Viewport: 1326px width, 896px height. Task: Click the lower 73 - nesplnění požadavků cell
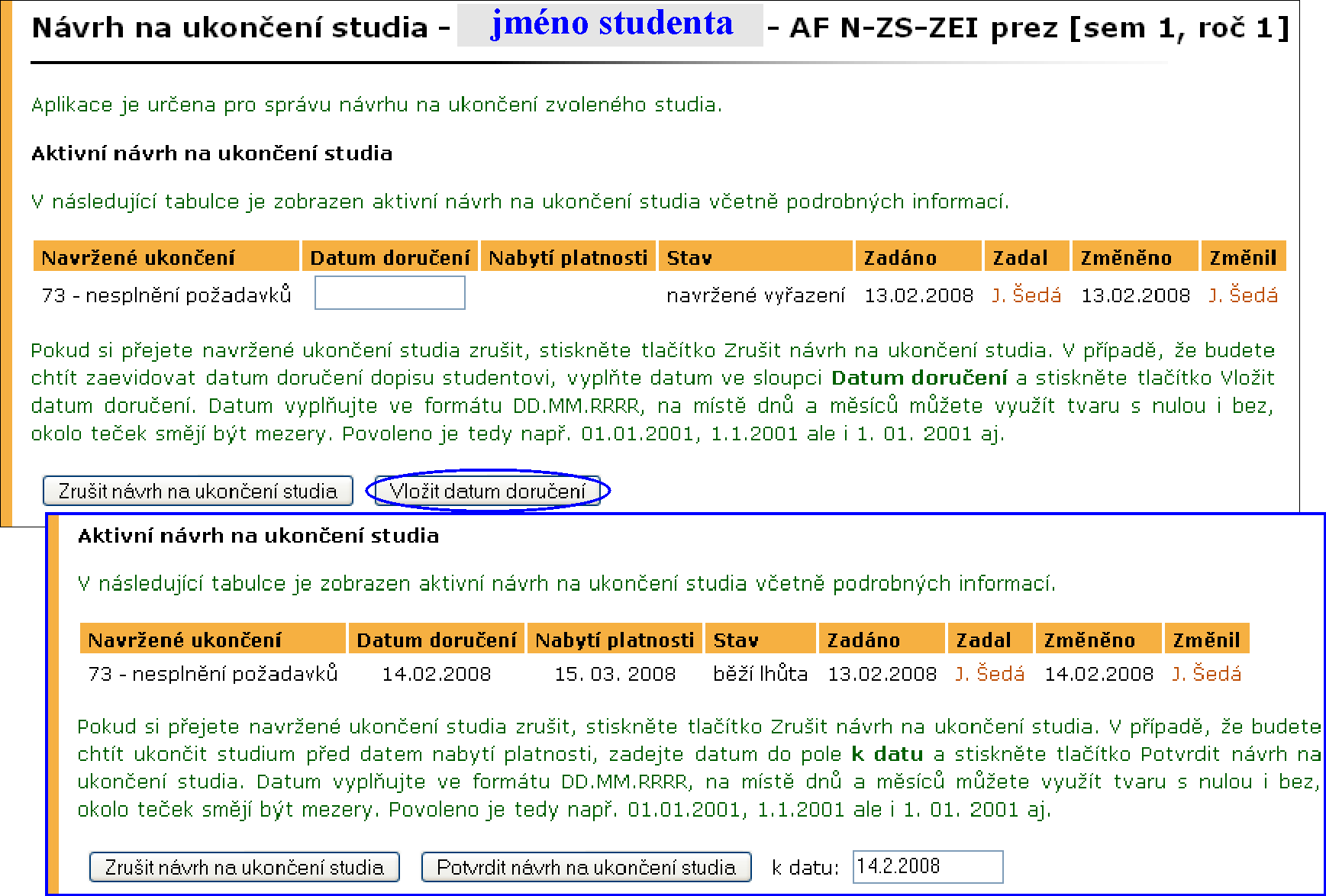click(x=213, y=674)
